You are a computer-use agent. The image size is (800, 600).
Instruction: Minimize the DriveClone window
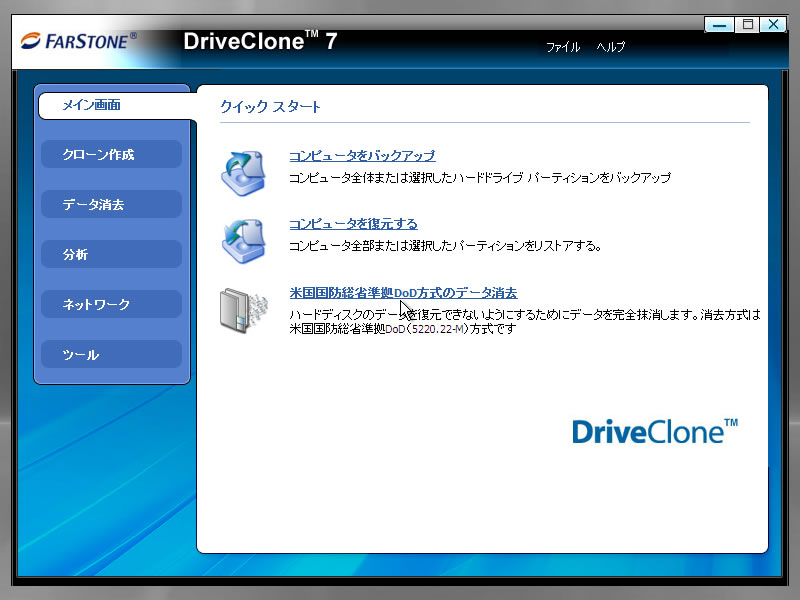[x=719, y=24]
